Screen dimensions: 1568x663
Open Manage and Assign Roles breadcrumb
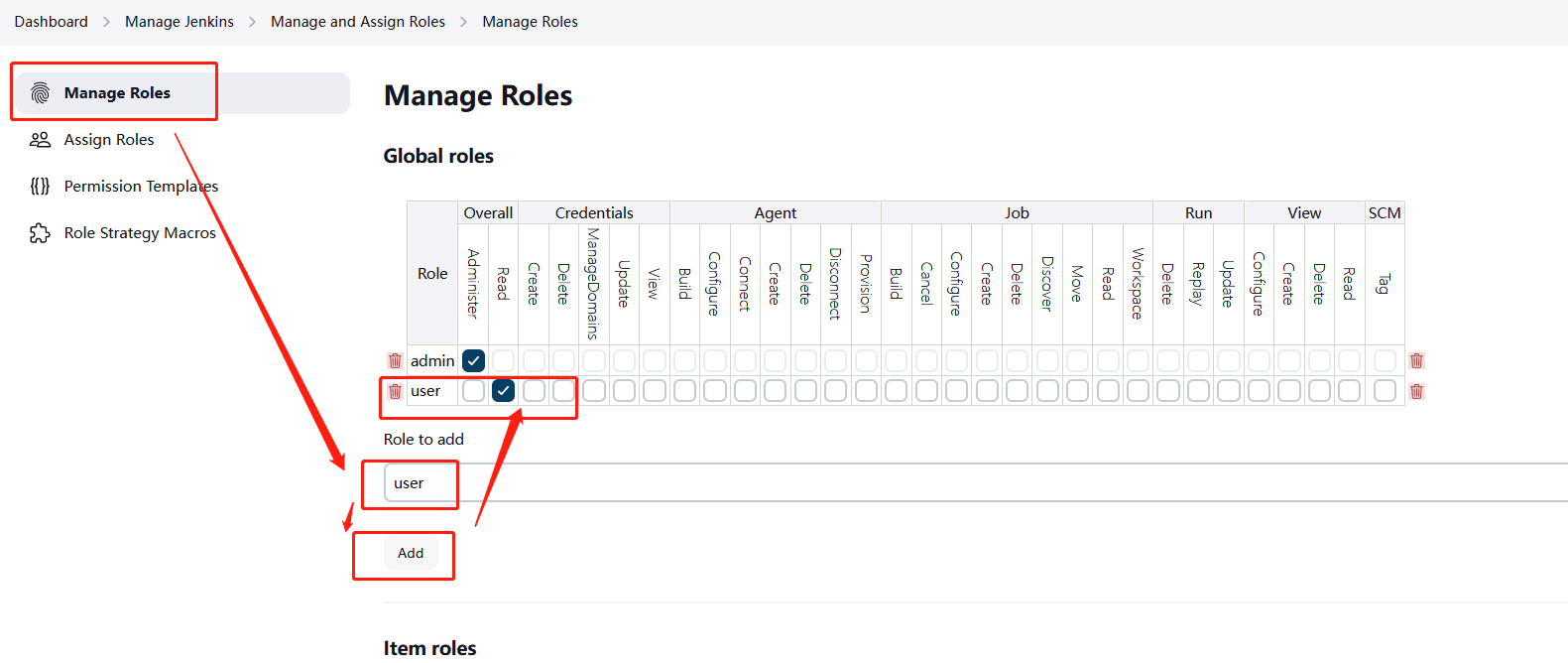[358, 22]
